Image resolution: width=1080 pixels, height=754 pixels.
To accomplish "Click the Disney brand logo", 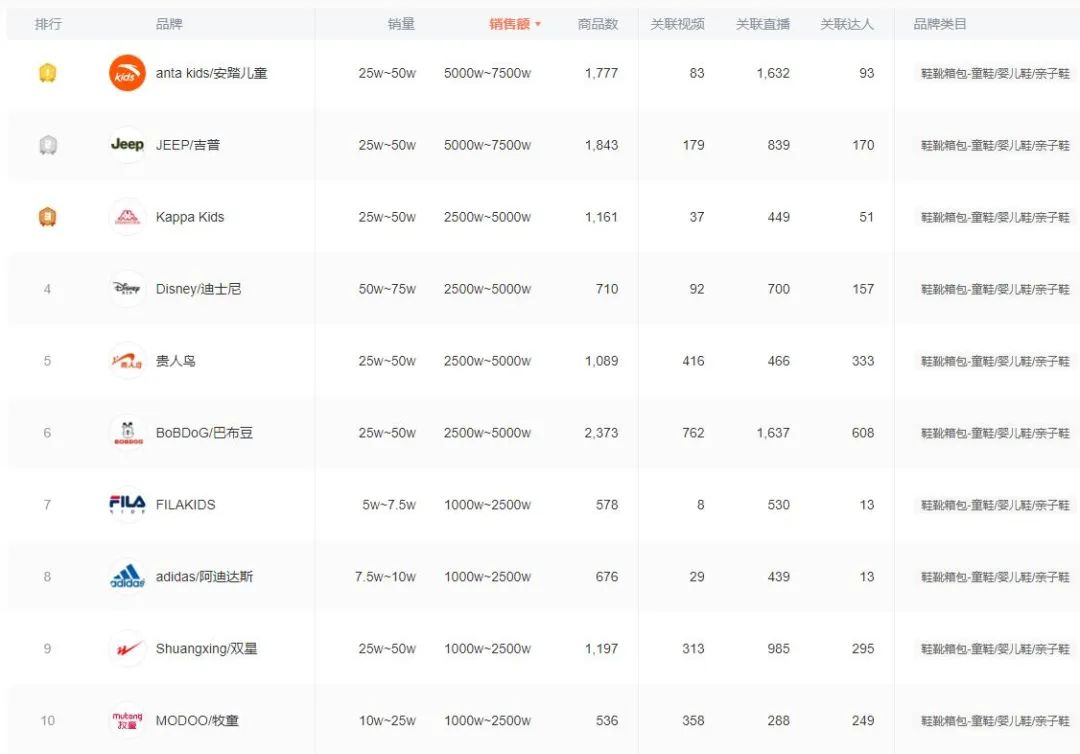I will (x=127, y=289).
